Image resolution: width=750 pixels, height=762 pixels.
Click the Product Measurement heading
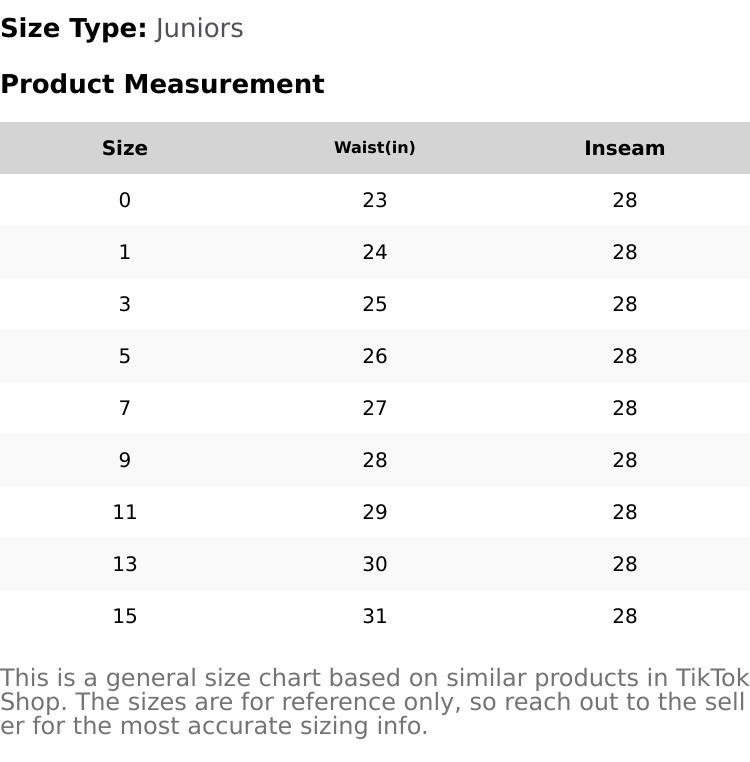pos(162,84)
